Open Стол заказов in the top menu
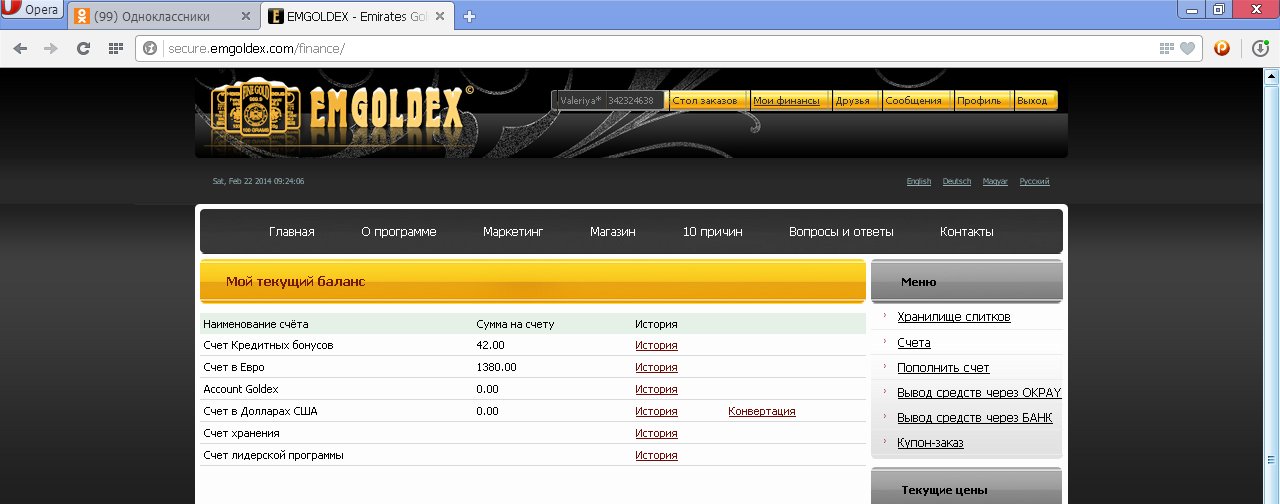Viewport: 1280px width, 504px height. pyautogui.click(x=705, y=101)
